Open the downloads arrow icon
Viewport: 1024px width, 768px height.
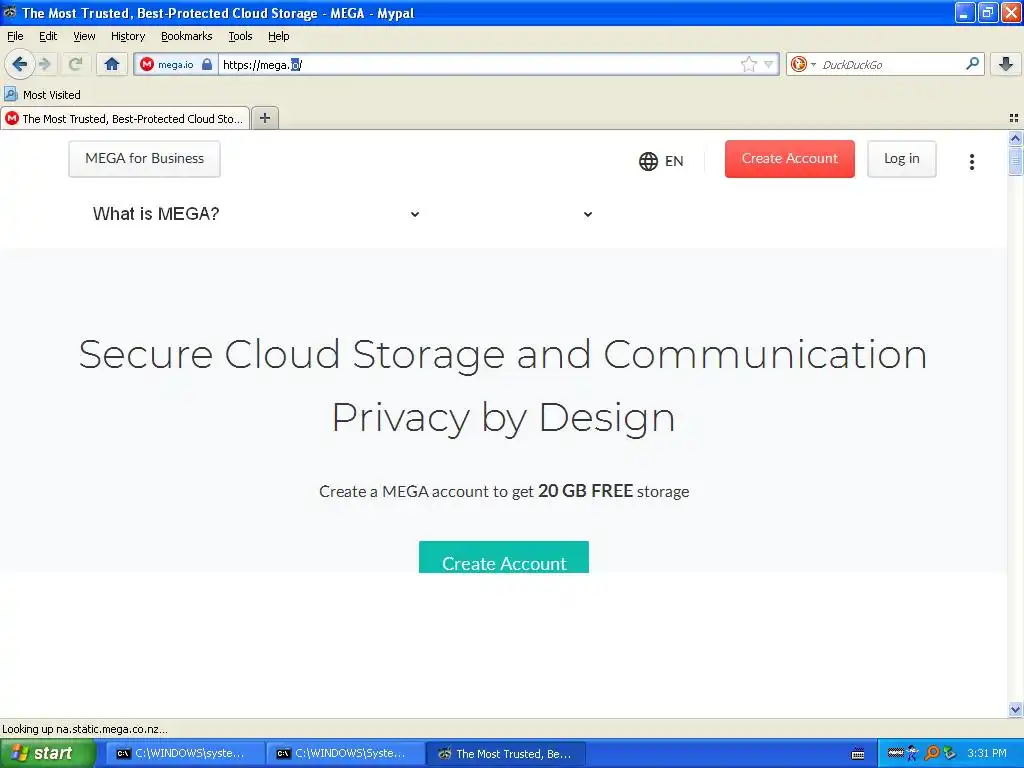1006,64
